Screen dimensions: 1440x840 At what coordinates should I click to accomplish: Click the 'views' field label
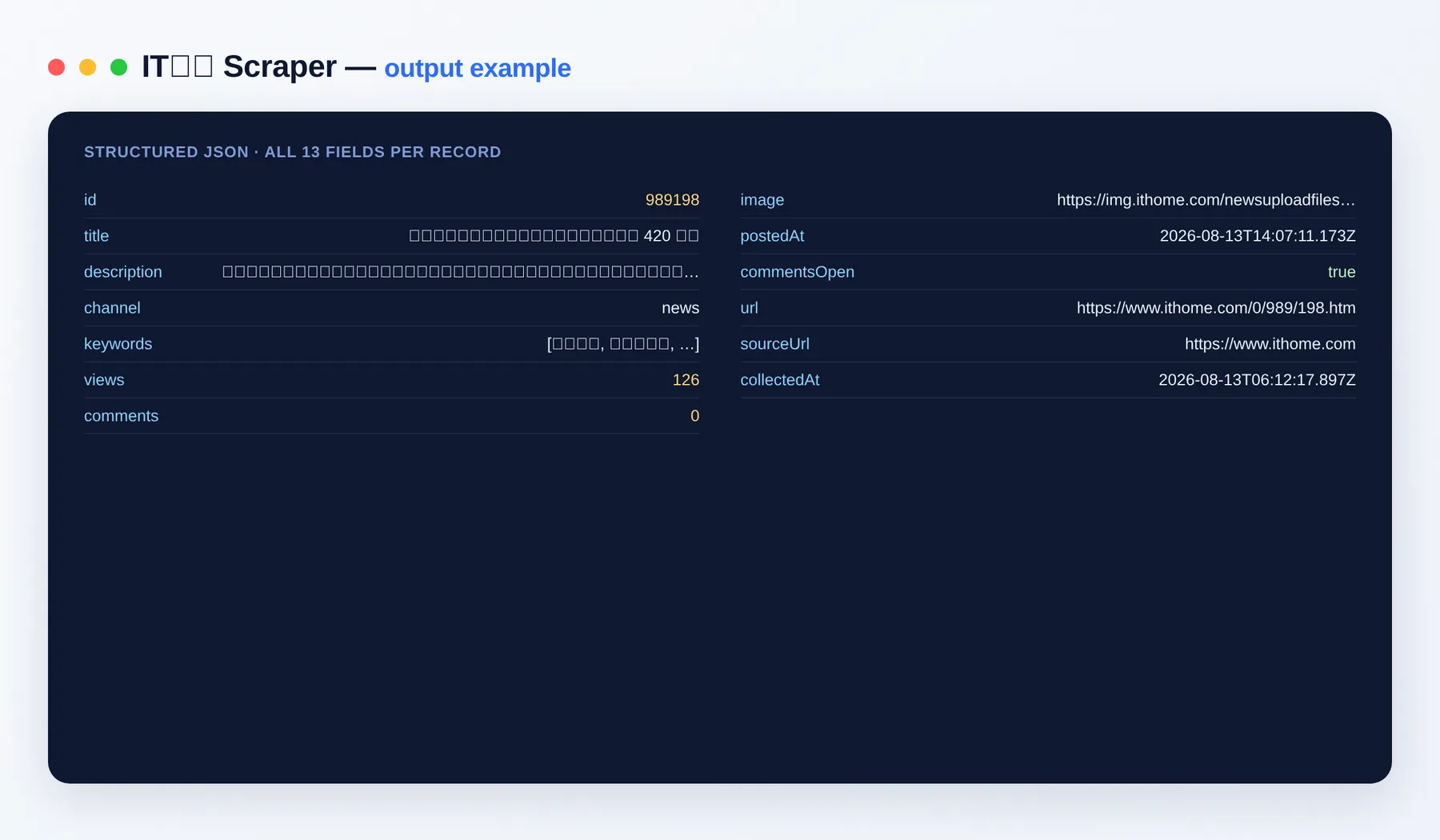[104, 380]
